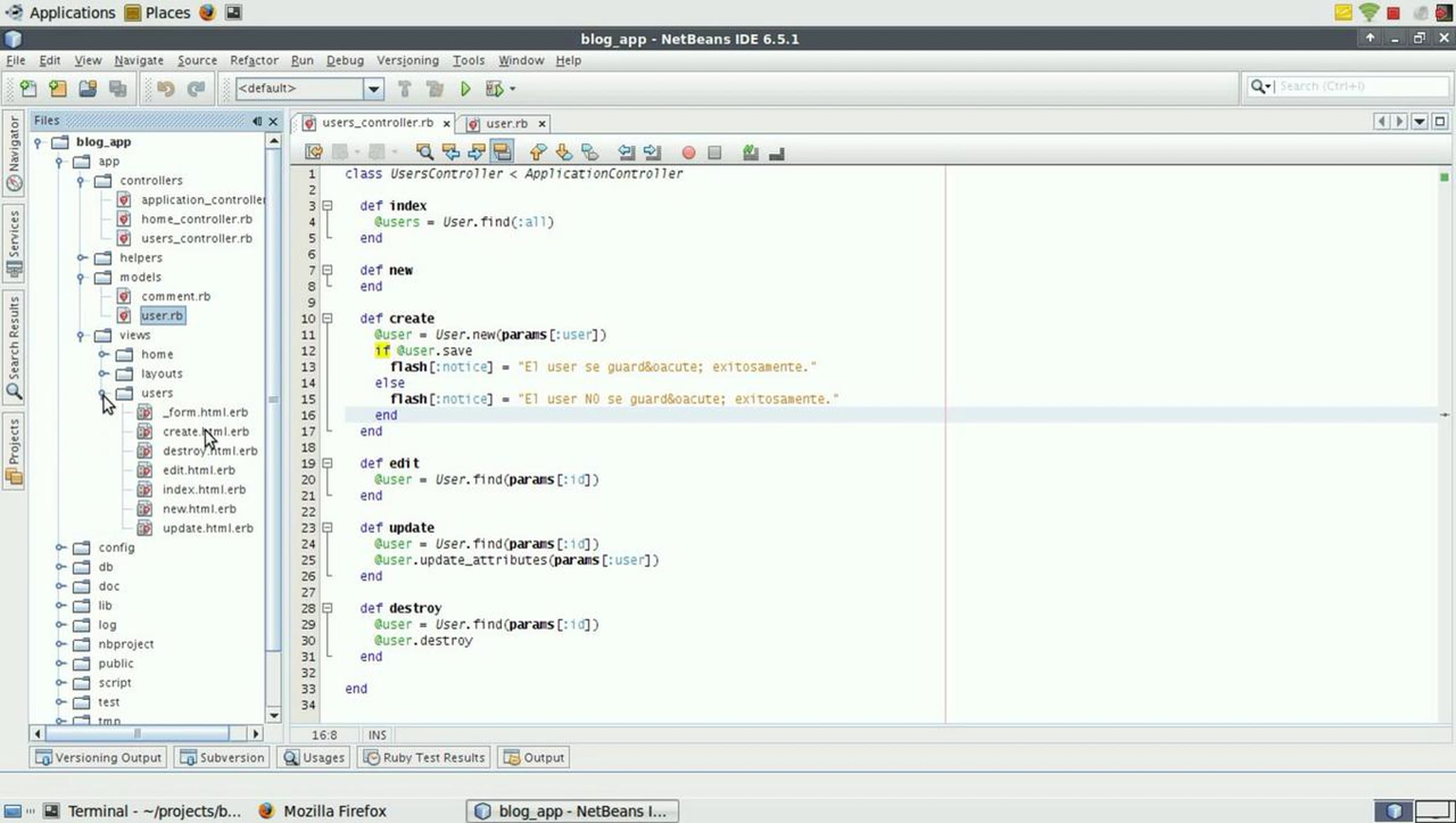Expand the helpers folder node
Screen dimensions: 1456x823
[81, 258]
